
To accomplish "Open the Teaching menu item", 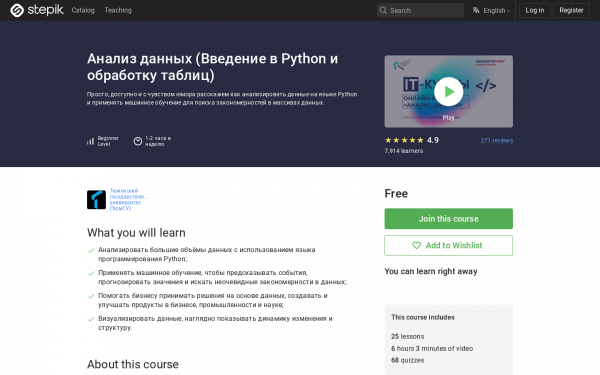I will click(x=118, y=10).
